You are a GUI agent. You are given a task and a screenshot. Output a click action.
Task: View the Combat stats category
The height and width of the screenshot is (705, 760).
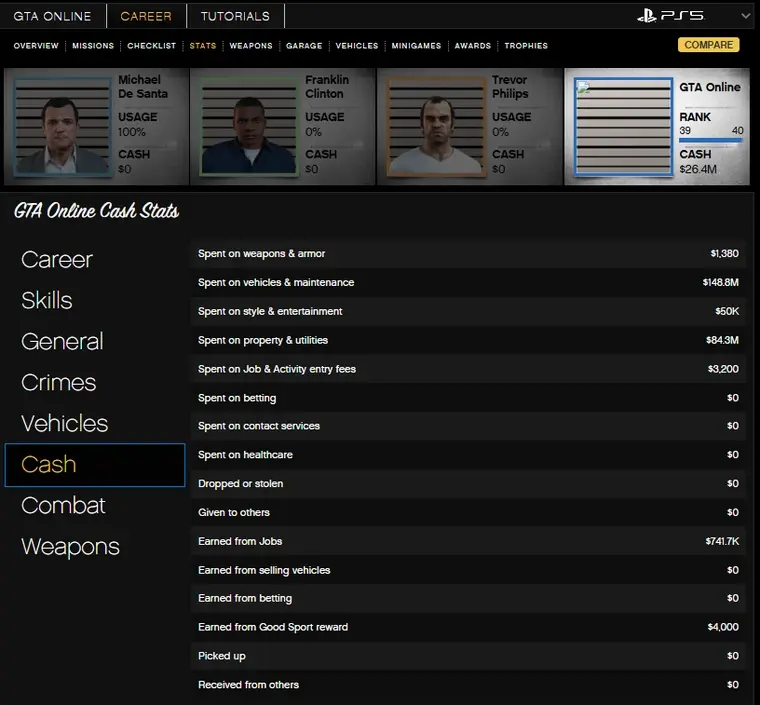[x=63, y=506]
